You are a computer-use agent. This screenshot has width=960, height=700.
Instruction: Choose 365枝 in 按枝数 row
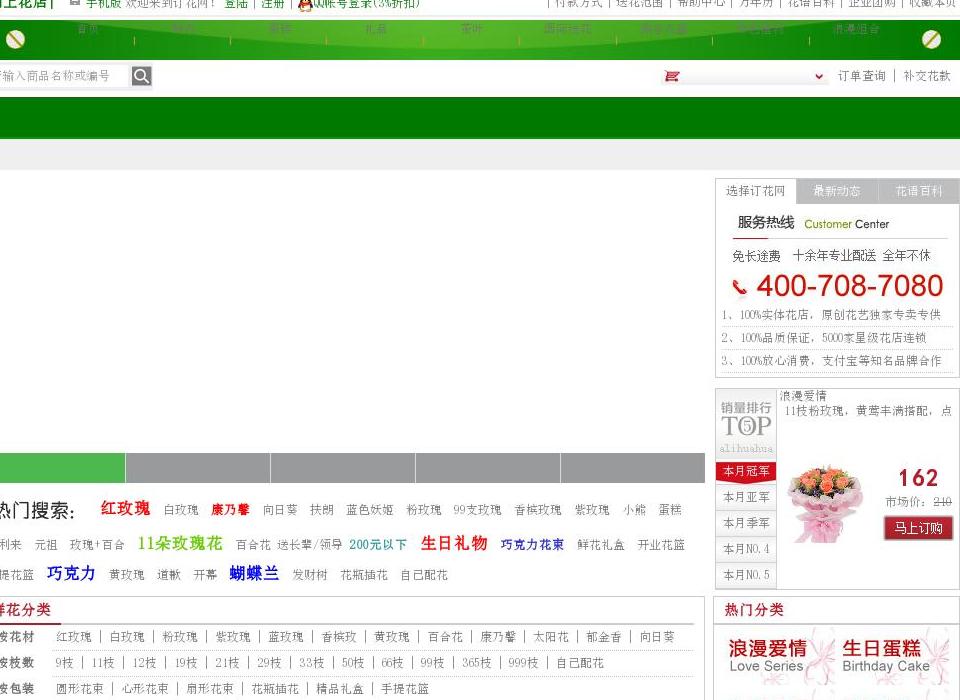(477, 663)
